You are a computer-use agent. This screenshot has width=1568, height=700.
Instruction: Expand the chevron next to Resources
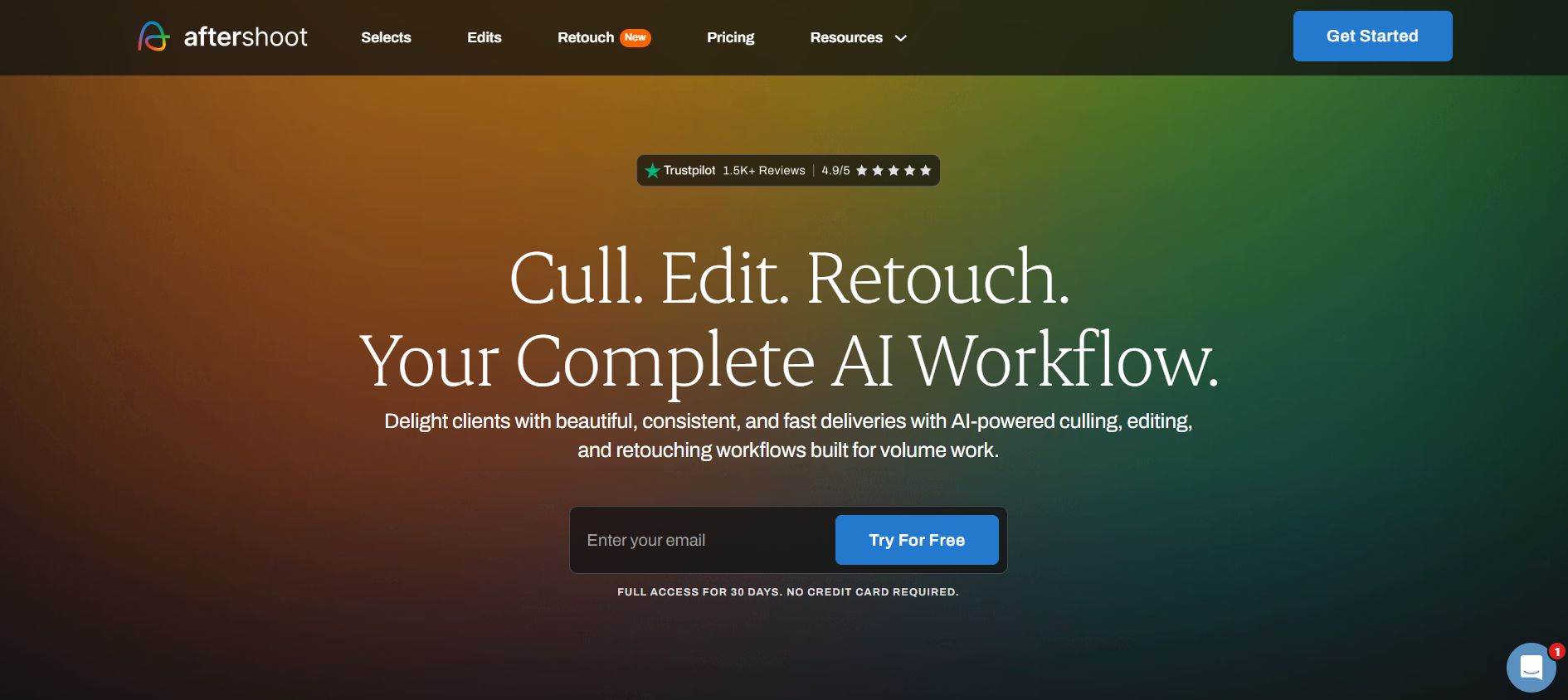tap(901, 38)
